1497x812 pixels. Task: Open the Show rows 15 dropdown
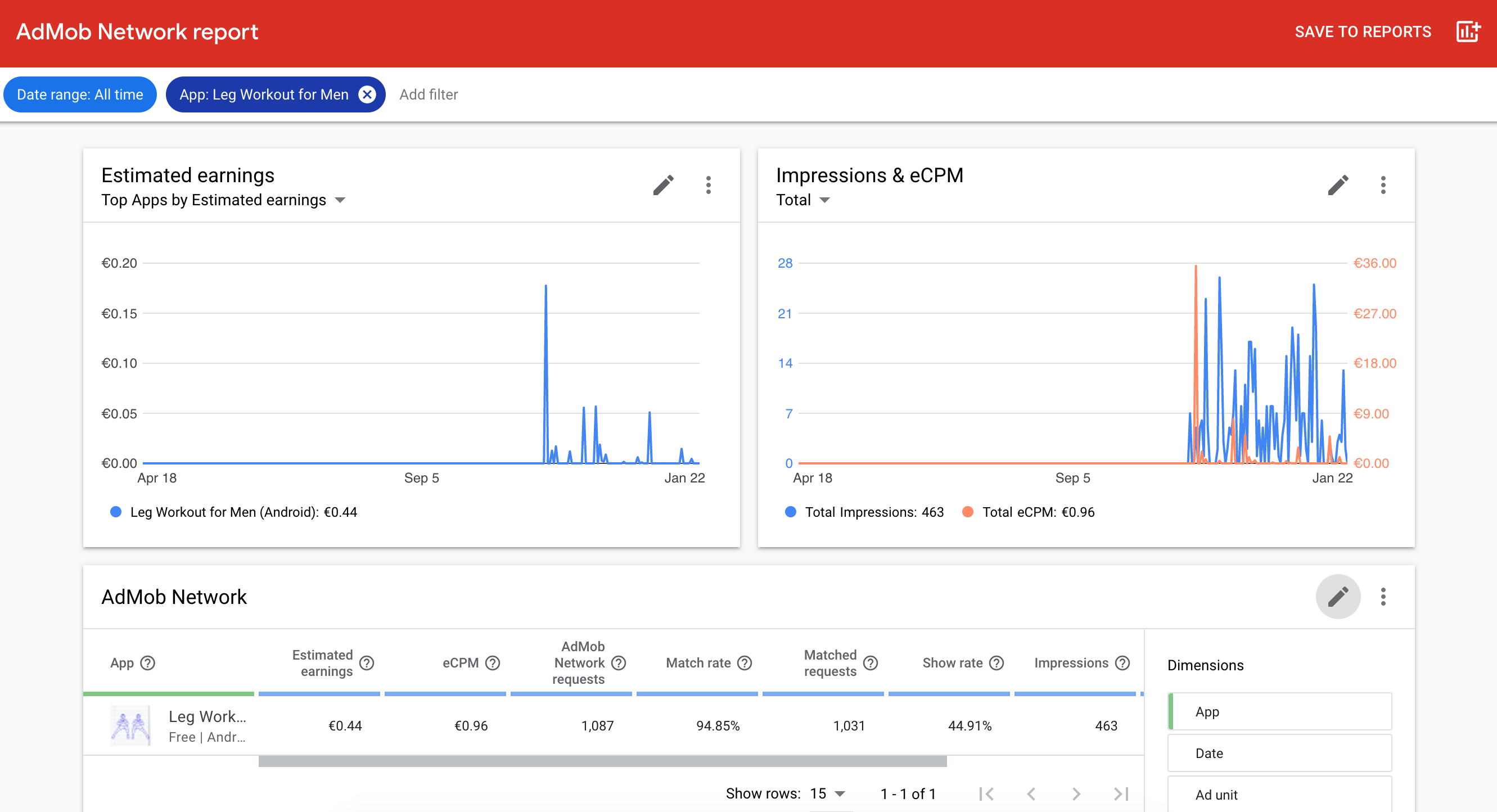click(x=827, y=793)
